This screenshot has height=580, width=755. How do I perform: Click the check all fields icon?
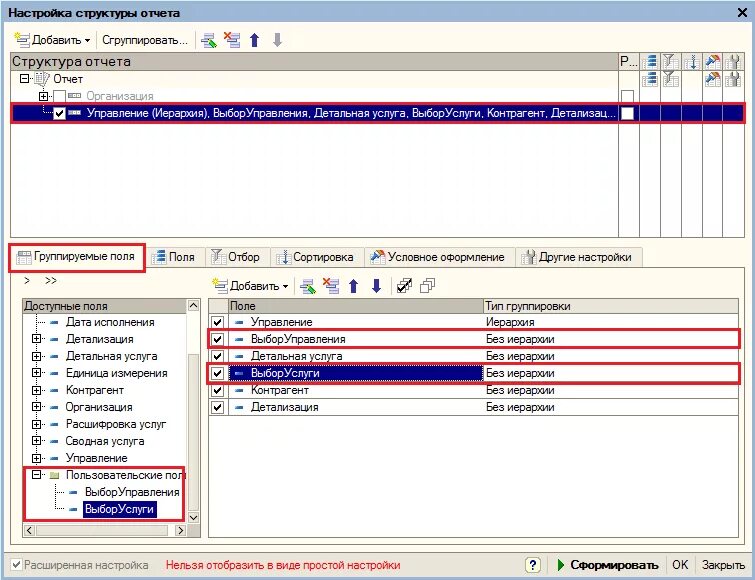click(x=404, y=286)
